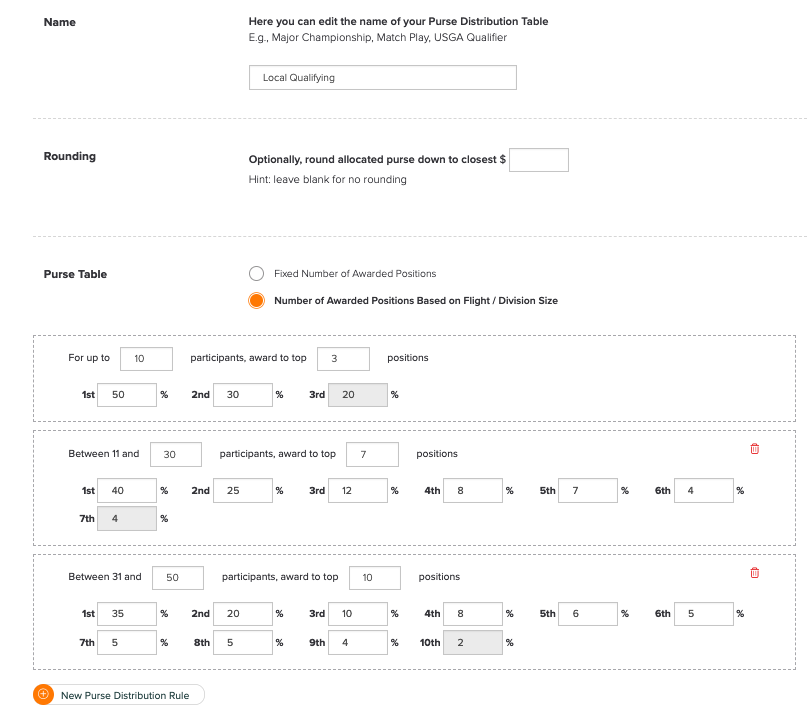Change 1st place 40 percent field

click(127, 490)
